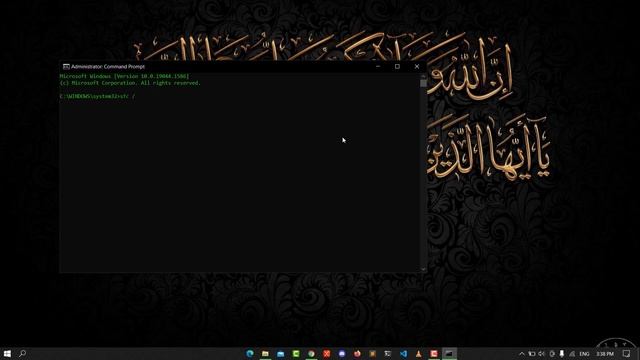Open the red X app in taskbar
Viewport: 640px width, 360px height.
click(x=327, y=353)
